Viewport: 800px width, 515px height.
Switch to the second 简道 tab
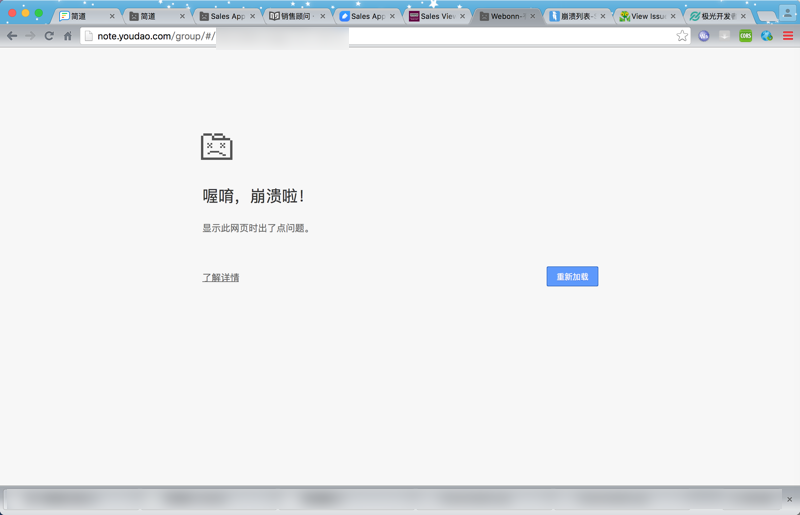pos(157,16)
